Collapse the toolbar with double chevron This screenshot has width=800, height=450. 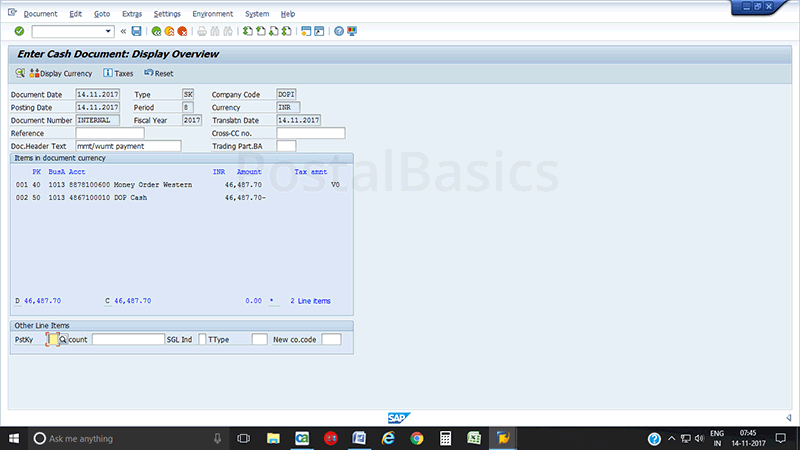click(124, 32)
